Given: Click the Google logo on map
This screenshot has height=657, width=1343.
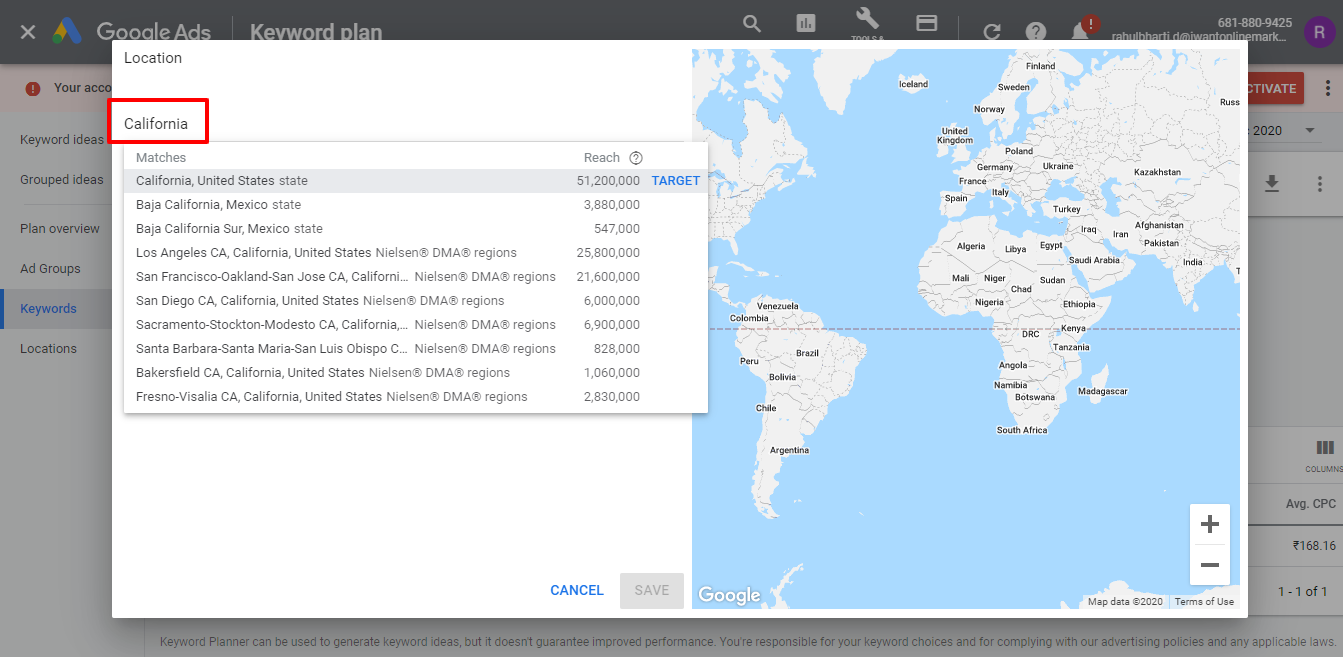Looking at the screenshot, I should pyautogui.click(x=729, y=595).
